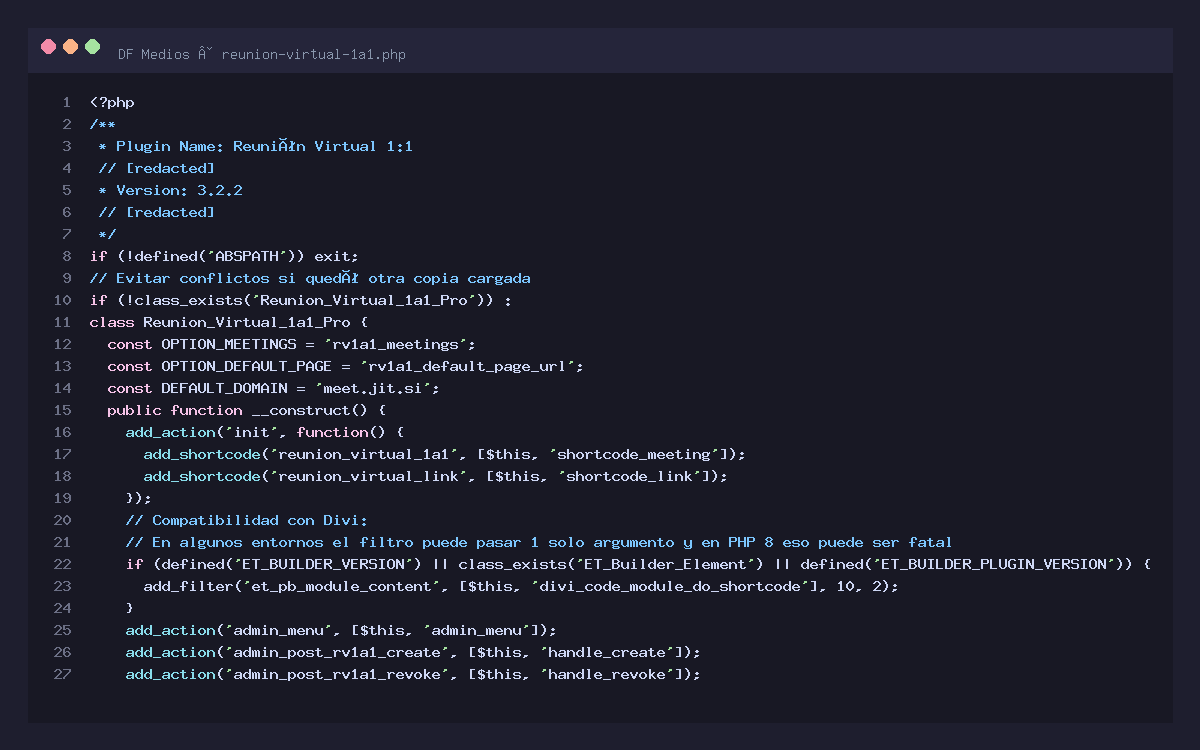This screenshot has width=1200, height=750.
Task: Click the green maximize dot
Action: coord(93,46)
